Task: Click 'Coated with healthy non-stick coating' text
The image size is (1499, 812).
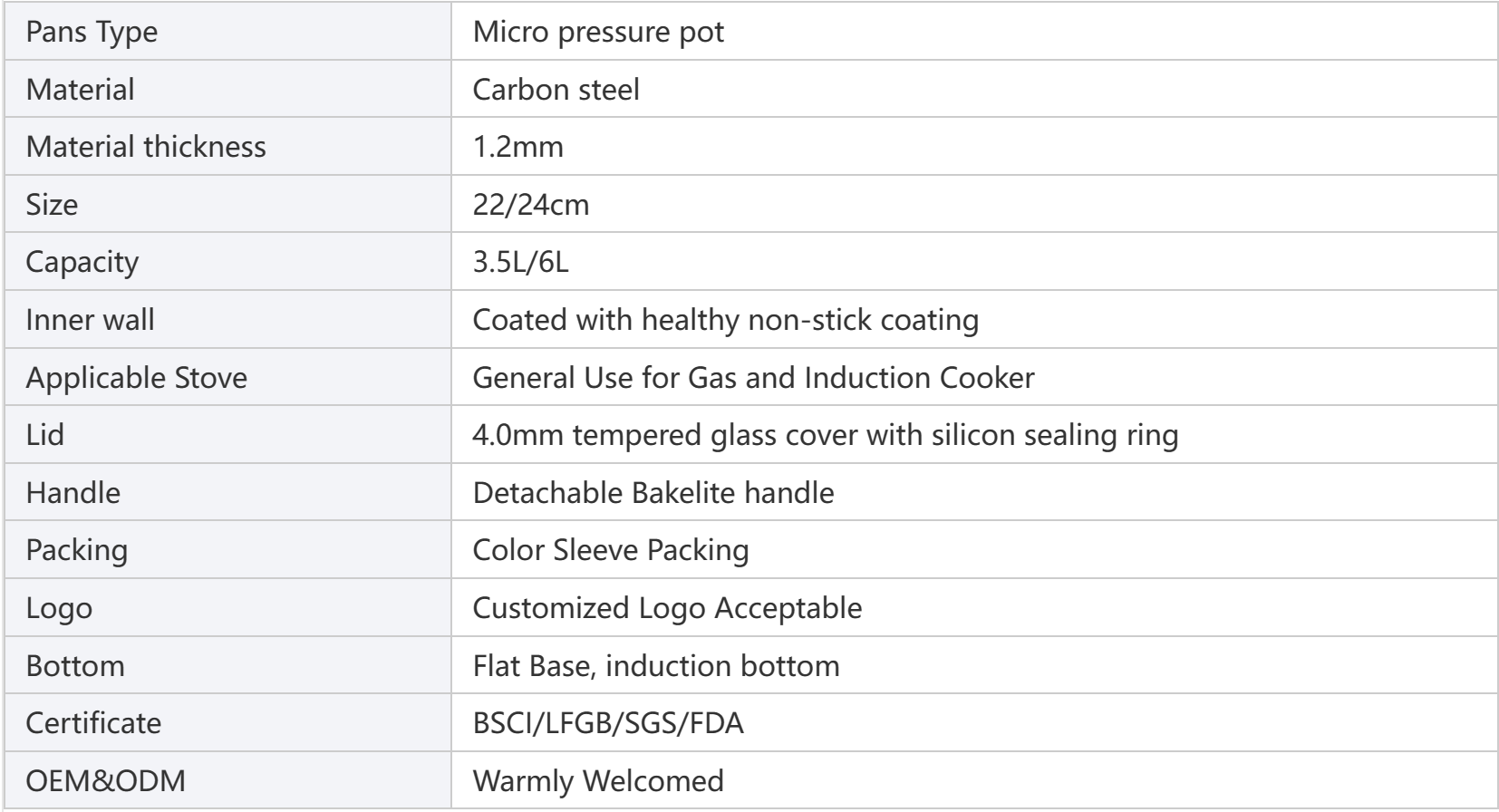Action: [725, 319]
